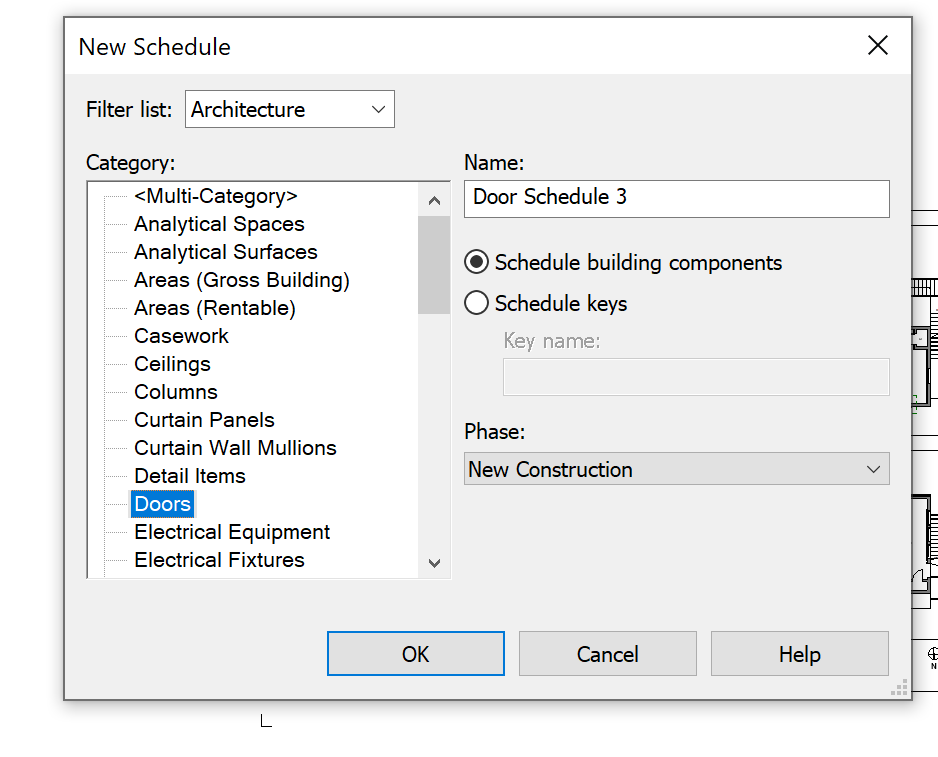Select Multi-Category in the list
938x757 pixels.
pos(215,196)
